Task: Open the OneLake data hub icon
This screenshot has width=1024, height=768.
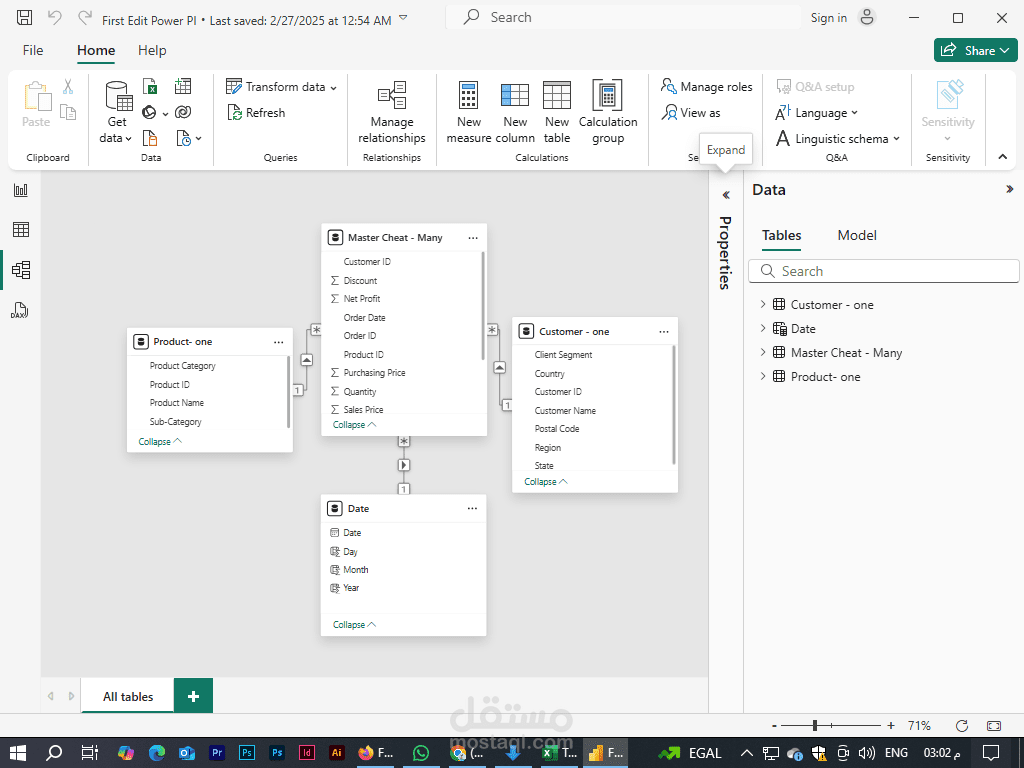Action: pos(150,112)
